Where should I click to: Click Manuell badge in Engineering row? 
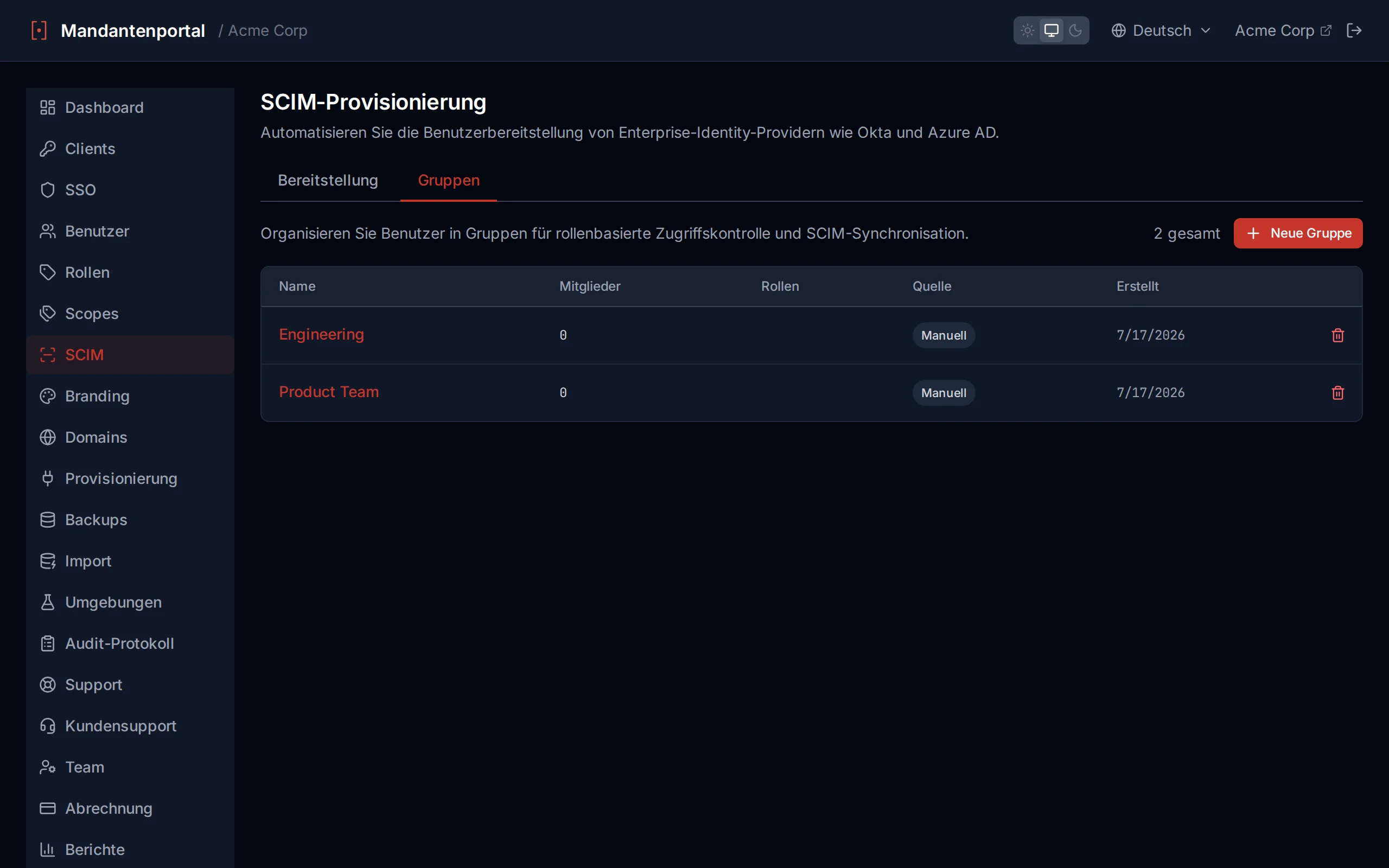944,335
